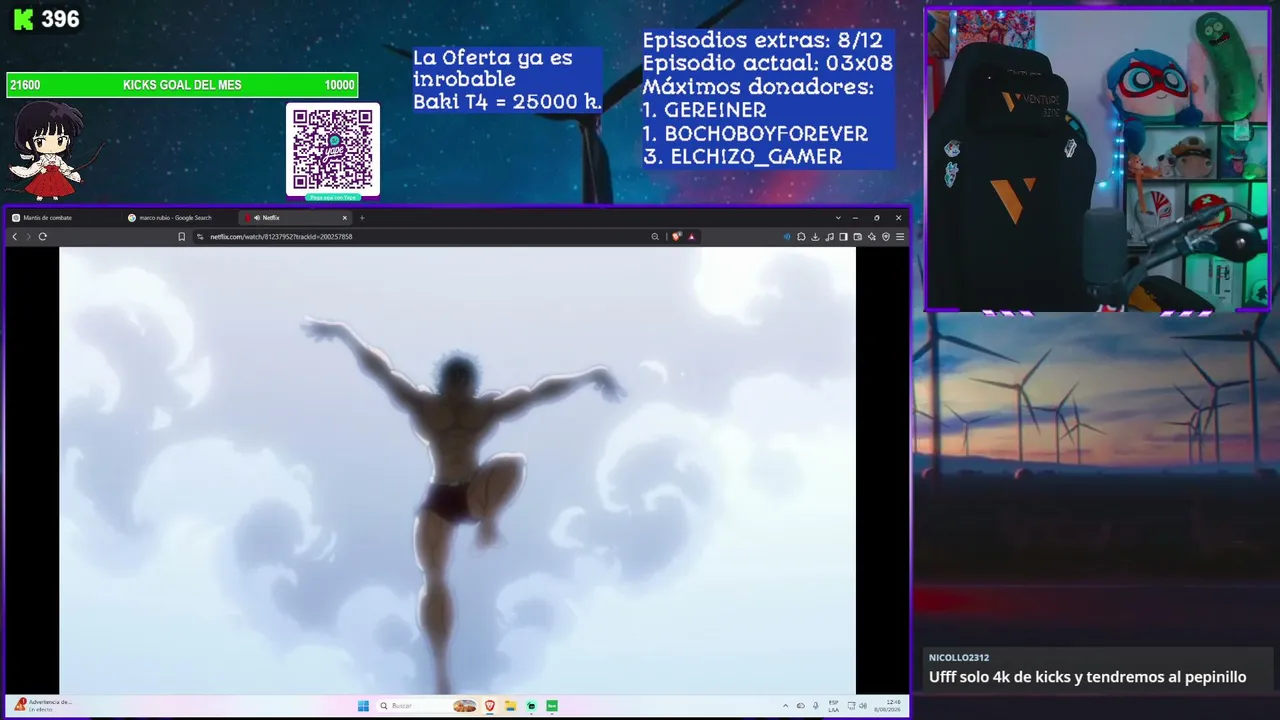
Task: Open the Brave Shields lion icon
Action: pyautogui.click(x=677, y=237)
